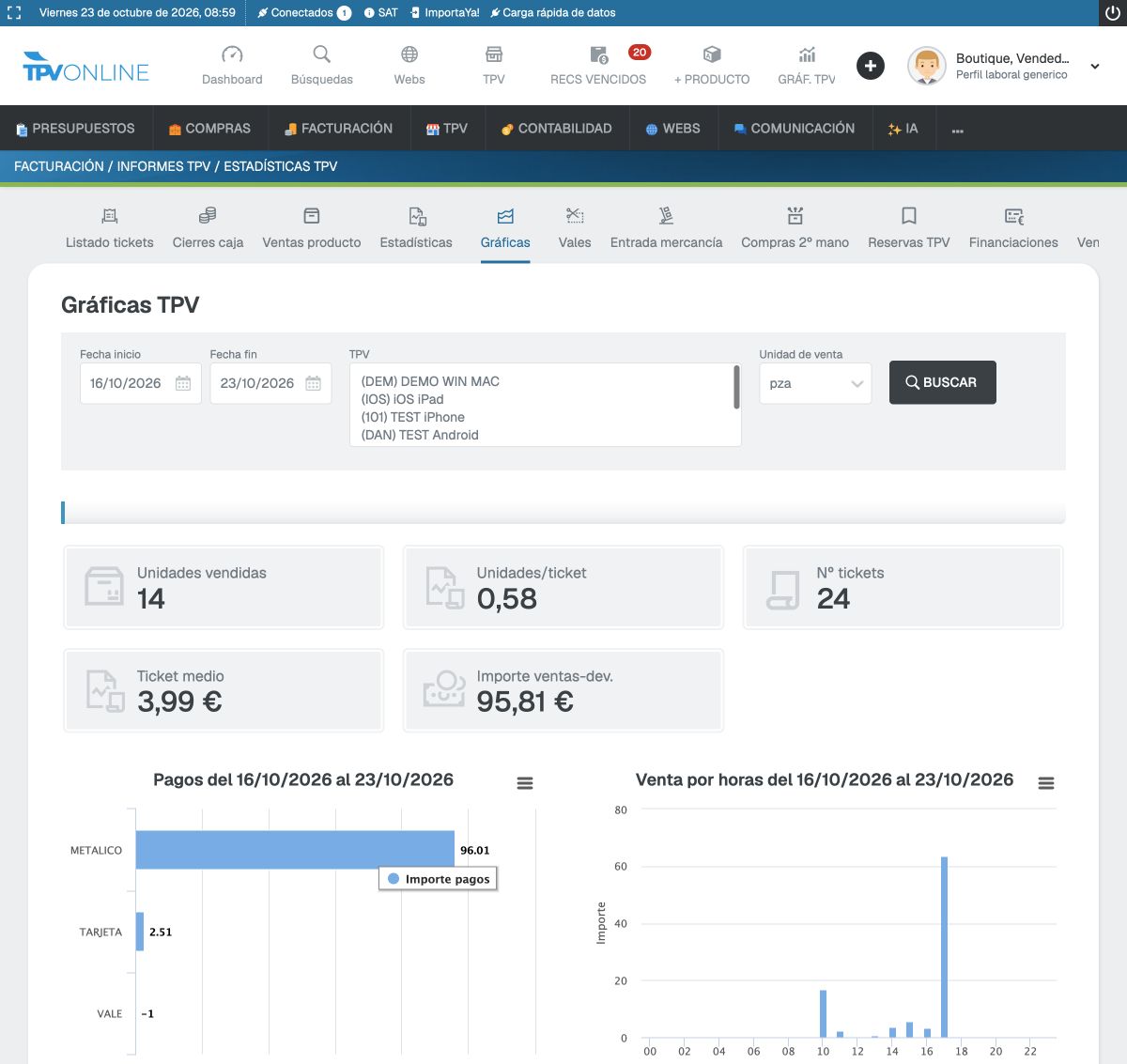
Task: Toggle fullscreen icon in top bar
Action: pyautogui.click(x=14, y=13)
